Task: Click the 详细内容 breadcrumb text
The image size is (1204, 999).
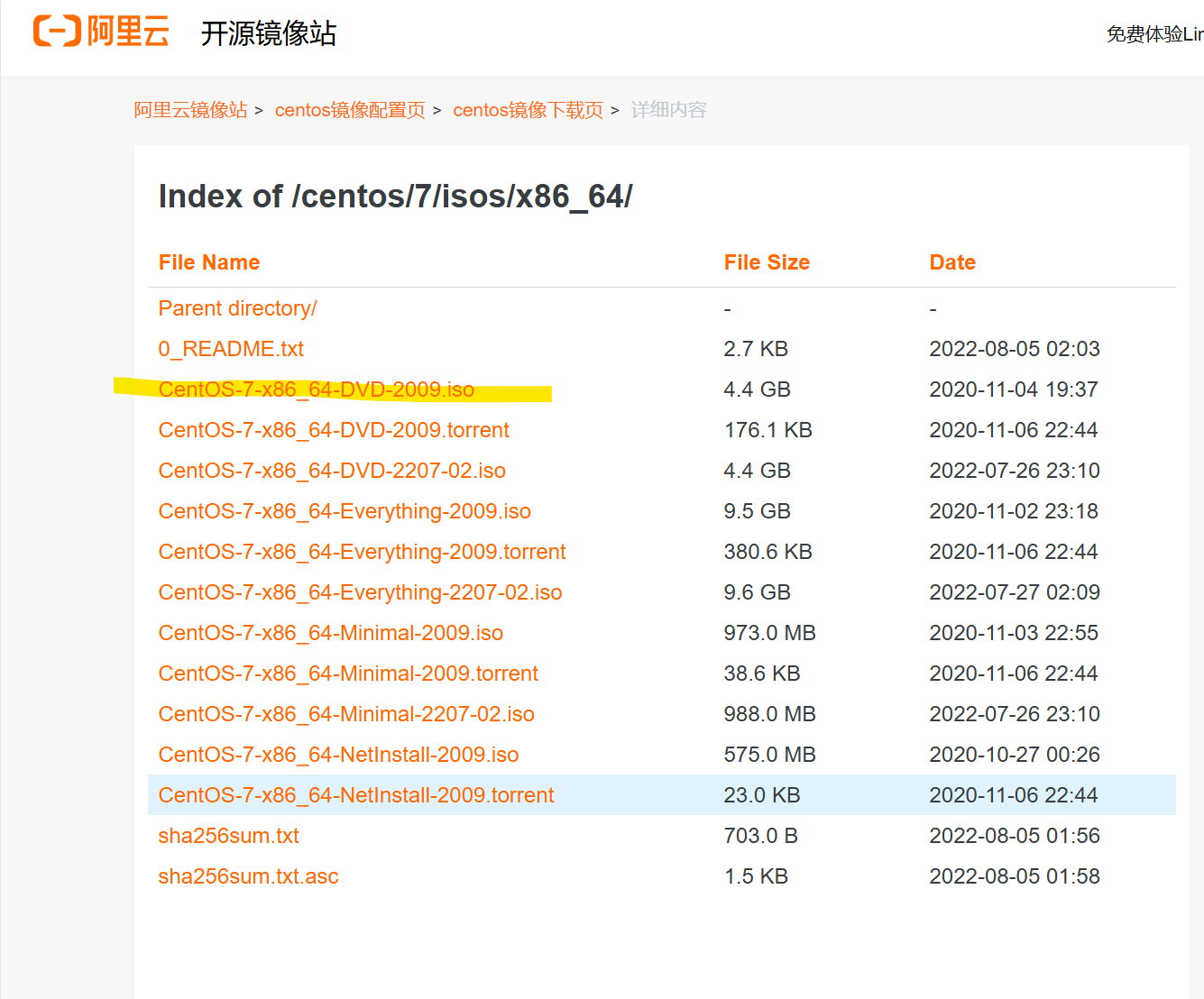Action: coord(668,110)
